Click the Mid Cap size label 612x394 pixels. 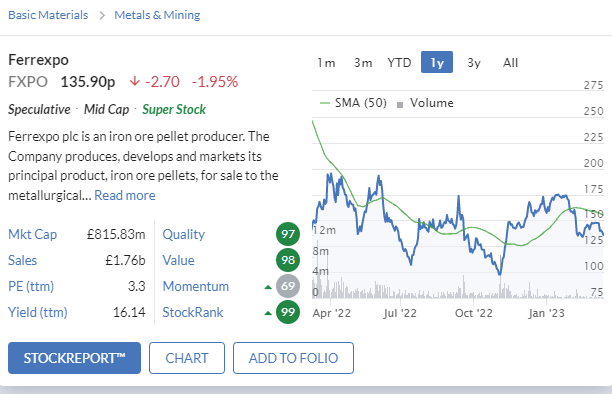pyautogui.click(x=107, y=109)
